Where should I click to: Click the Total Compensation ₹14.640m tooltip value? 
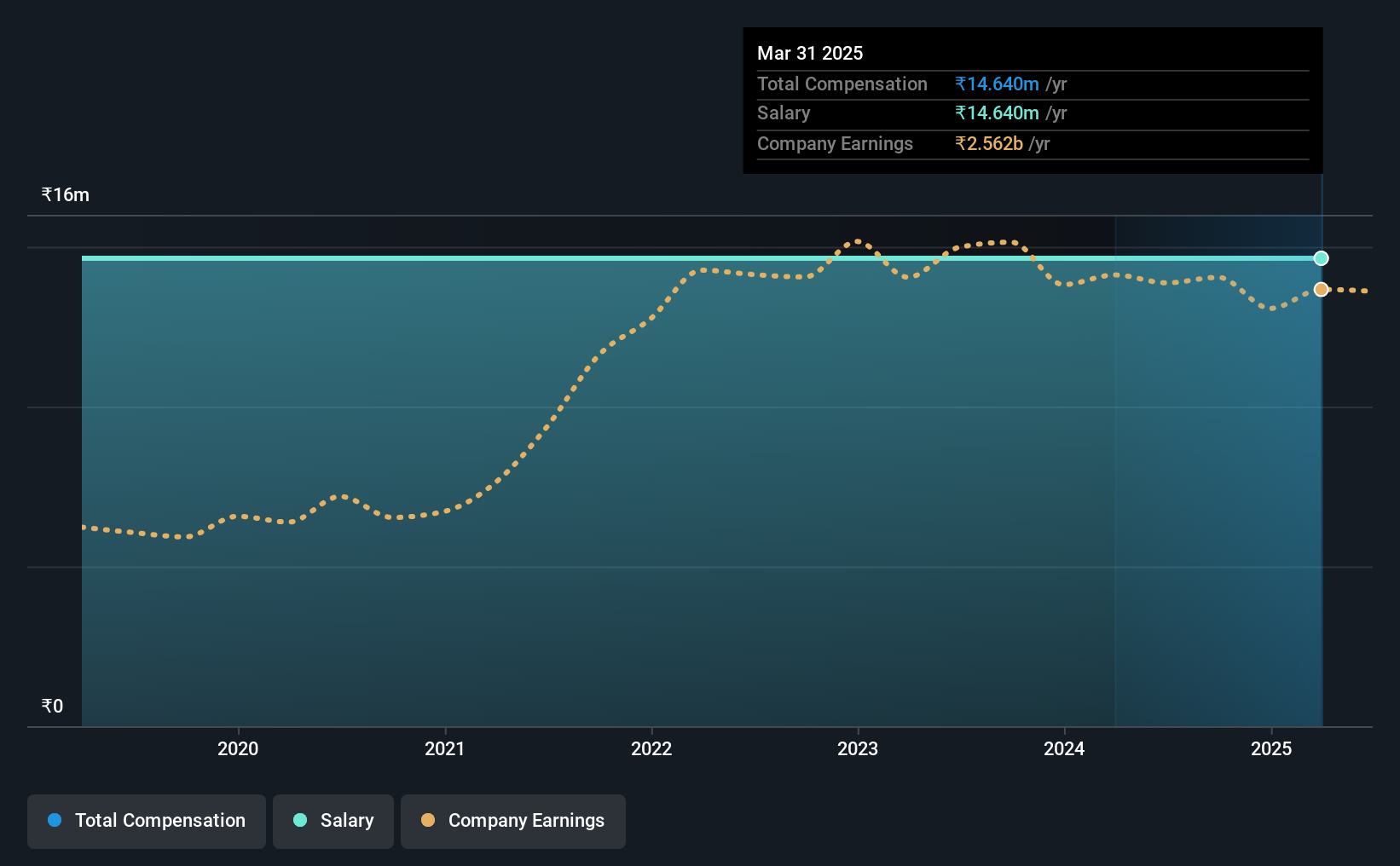coord(997,84)
